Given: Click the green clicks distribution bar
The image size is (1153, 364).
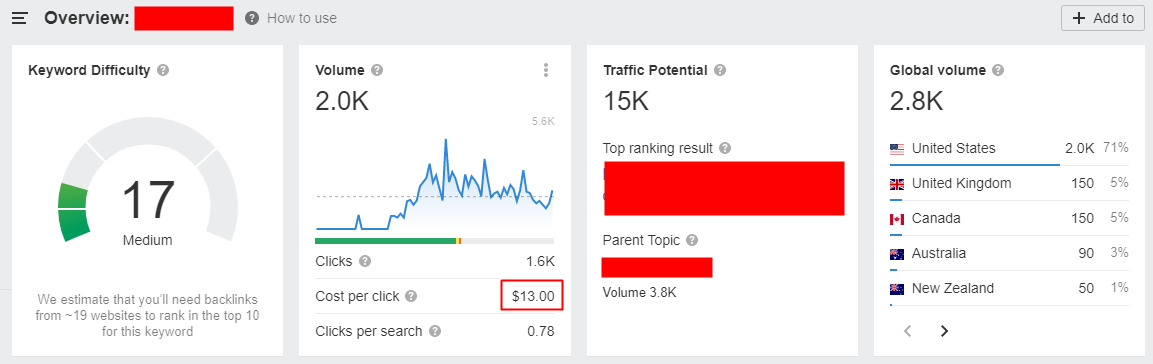Looking at the screenshot, I should pos(385,240).
